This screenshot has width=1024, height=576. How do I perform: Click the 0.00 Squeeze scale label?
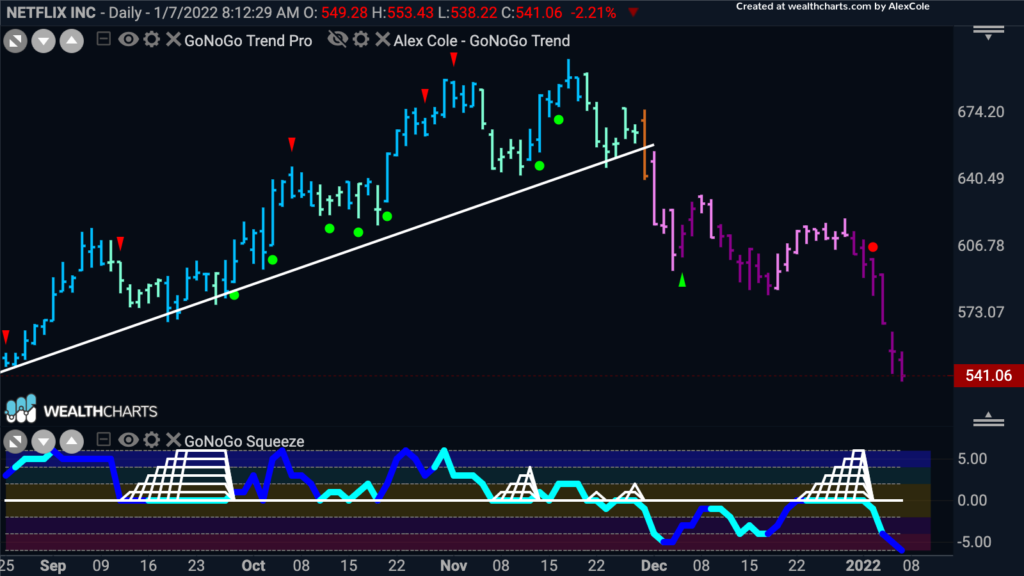tap(972, 501)
